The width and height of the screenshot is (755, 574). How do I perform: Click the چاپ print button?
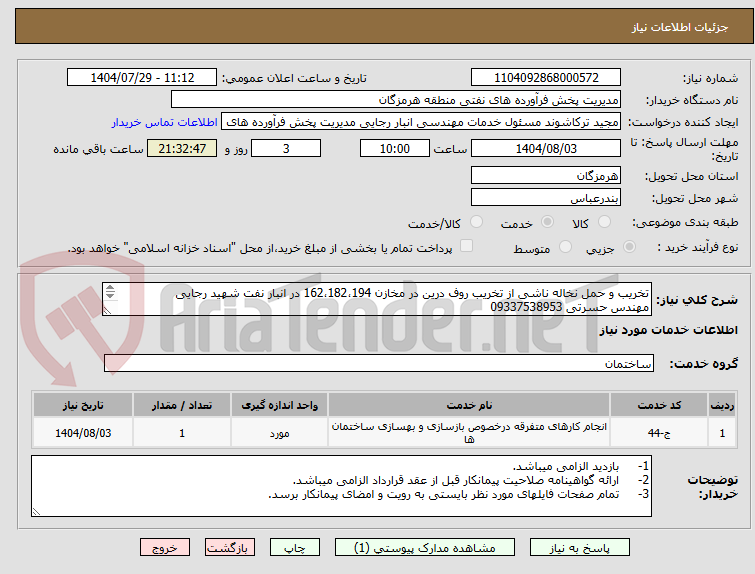point(295,548)
